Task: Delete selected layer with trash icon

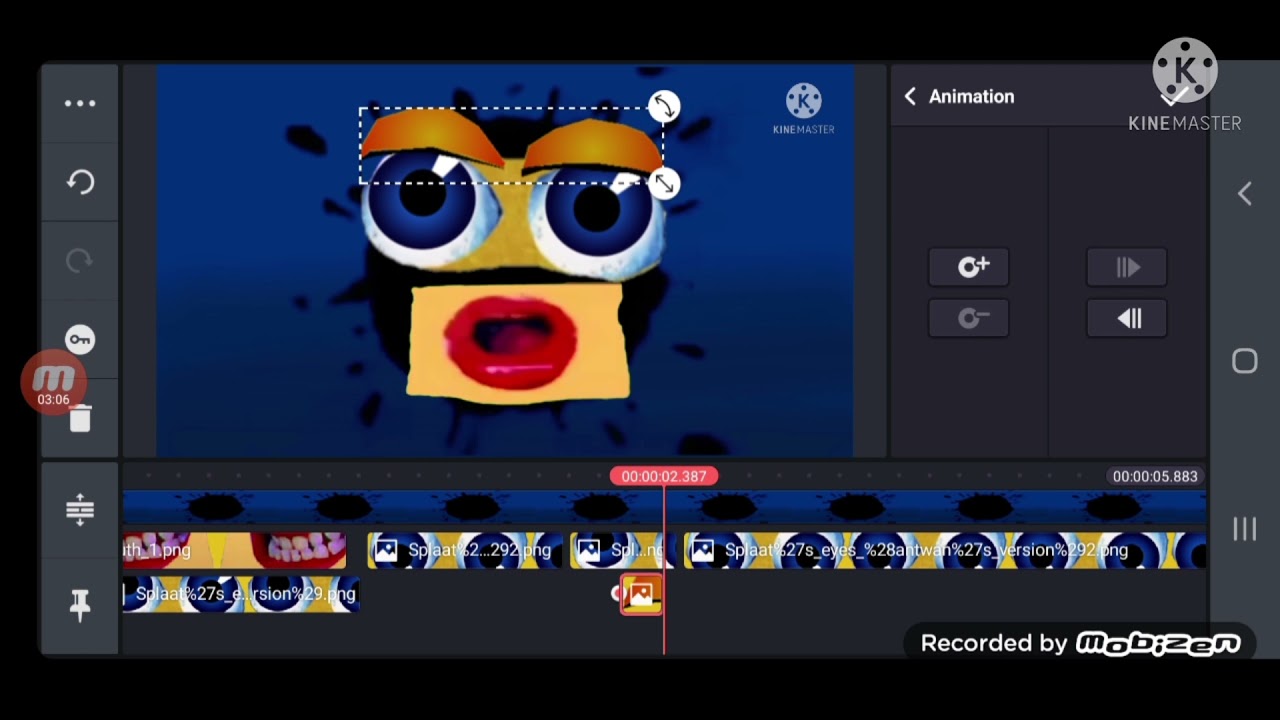Action: click(x=81, y=419)
